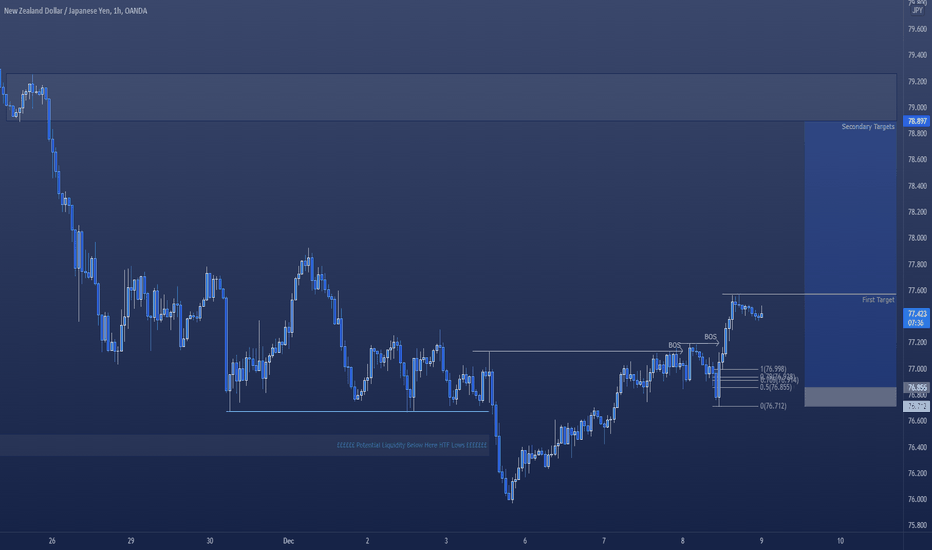Click the Dec label on the time axis

click(288, 541)
